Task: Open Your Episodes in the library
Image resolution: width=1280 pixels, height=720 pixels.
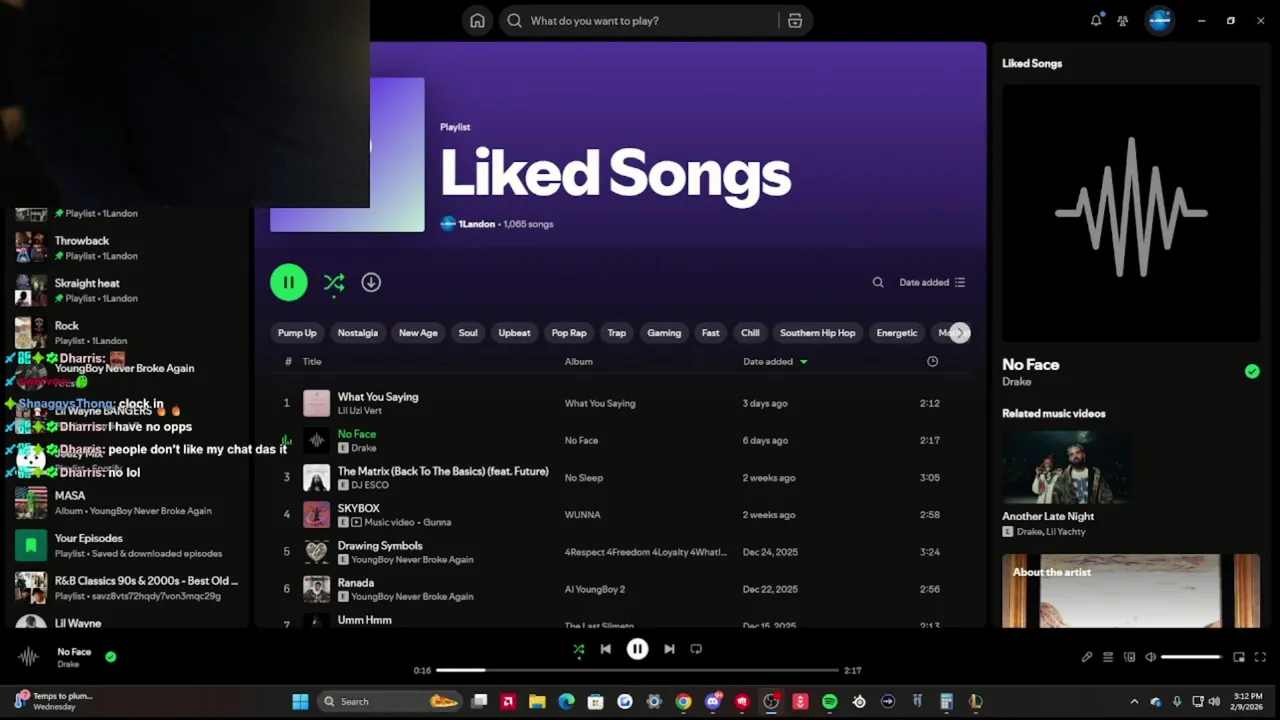Action: click(x=126, y=545)
